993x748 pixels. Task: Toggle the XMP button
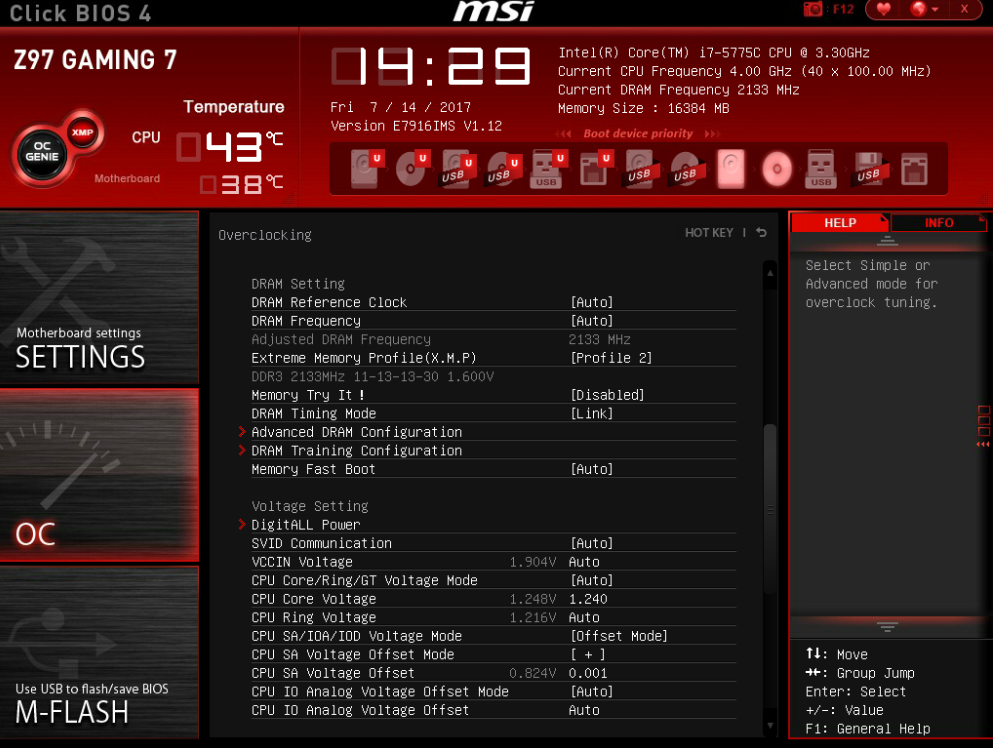82,132
